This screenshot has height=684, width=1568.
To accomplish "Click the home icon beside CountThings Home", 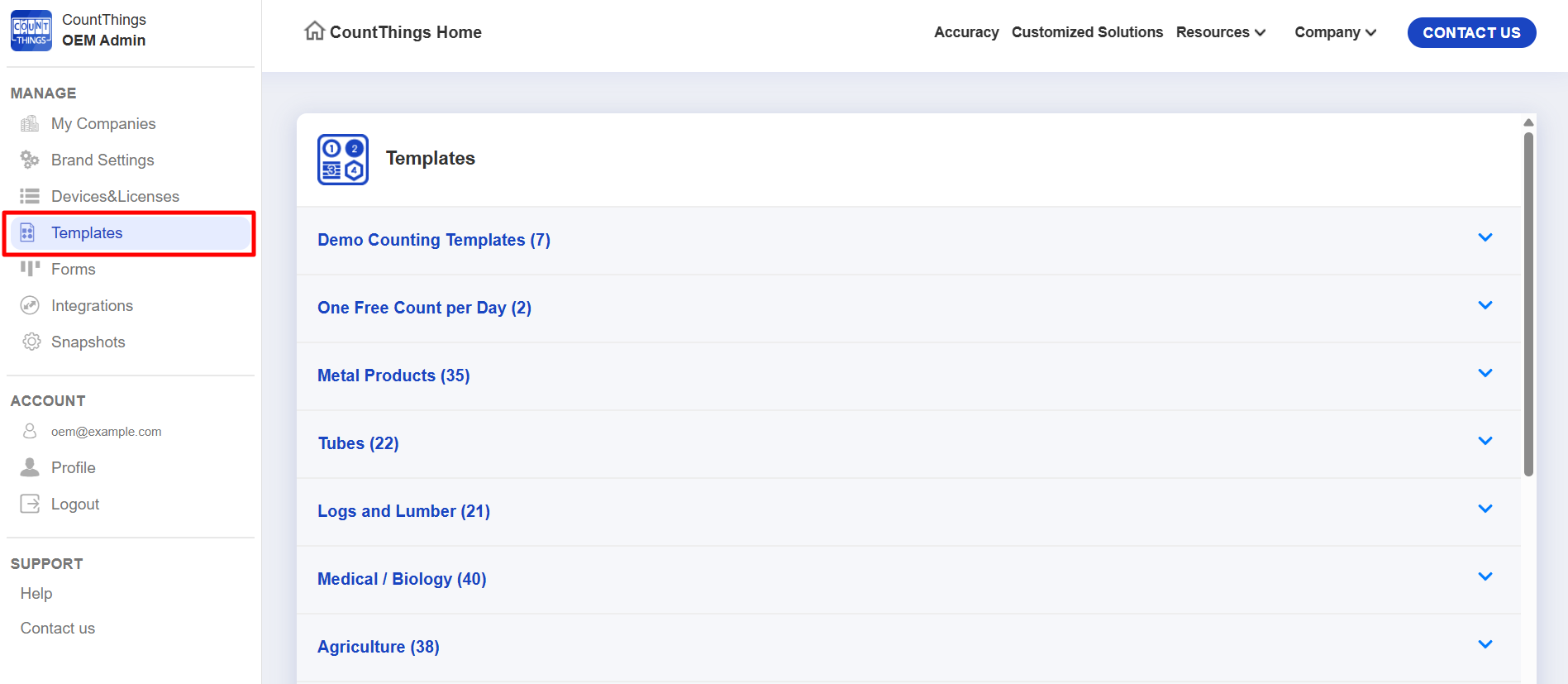I will click(314, 31).
